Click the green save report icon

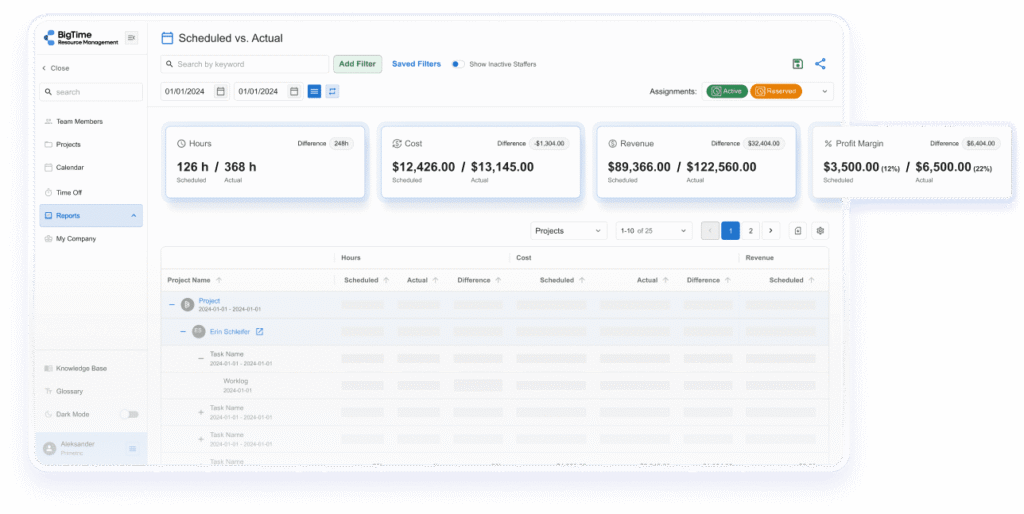pos(797,64)
